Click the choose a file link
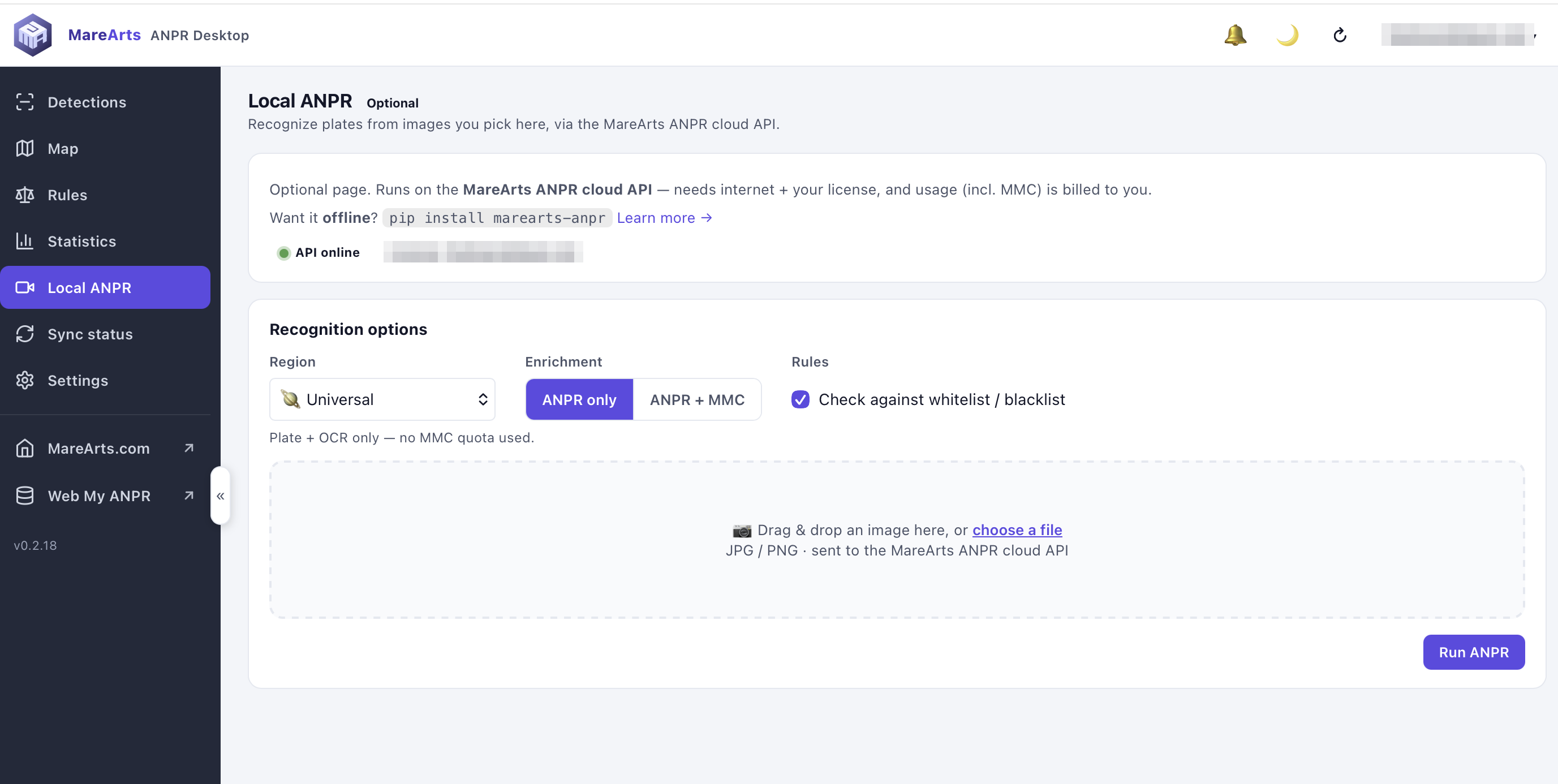1558x784 pixels. [x=1017, y=530]
